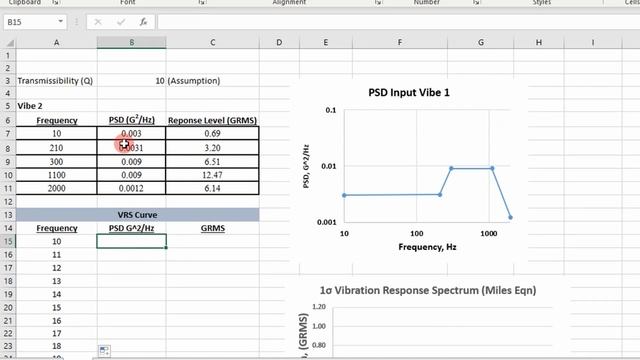Click the chart data point at 2000 Hz

[510, 218]
